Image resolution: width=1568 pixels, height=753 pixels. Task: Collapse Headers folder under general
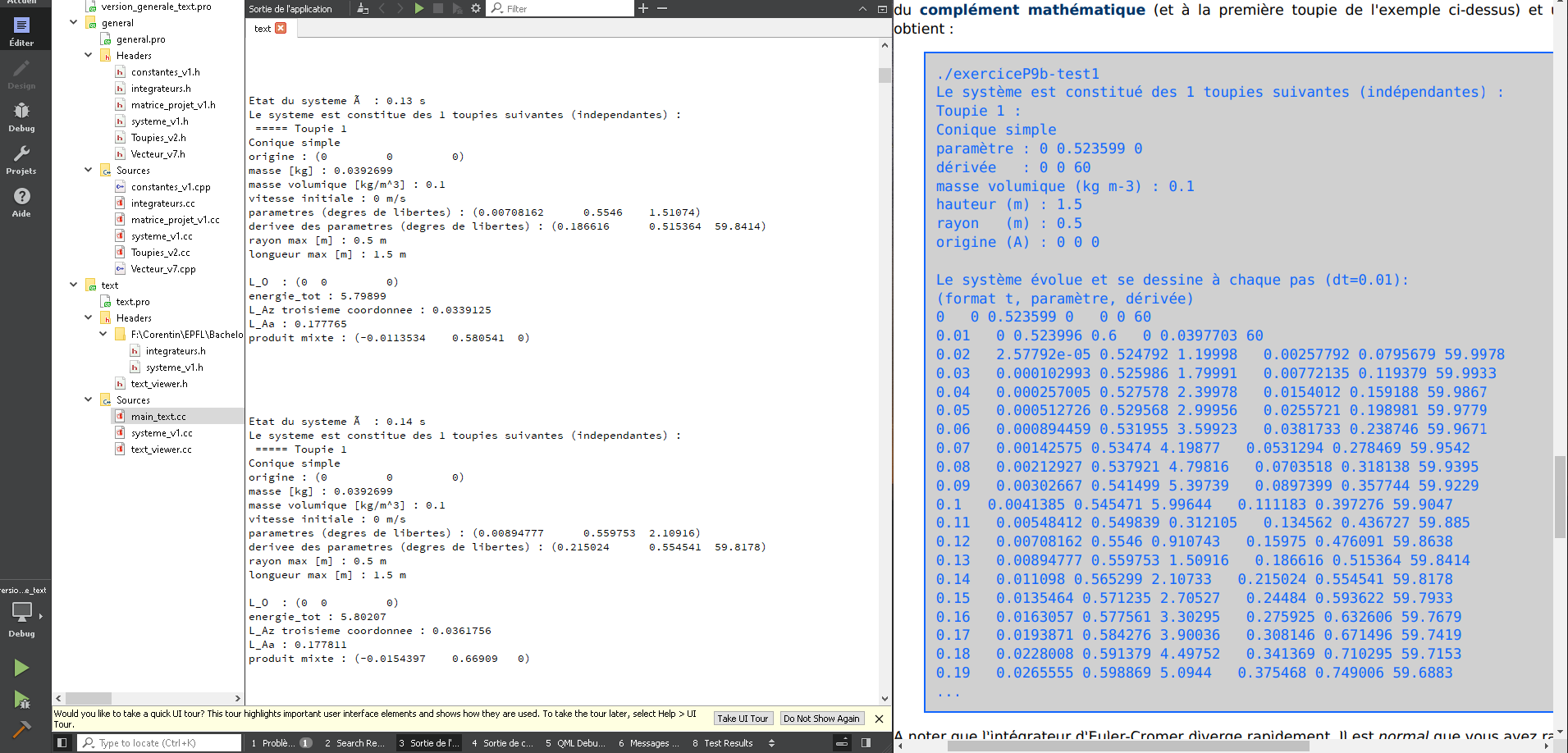(x=88, y=55)
